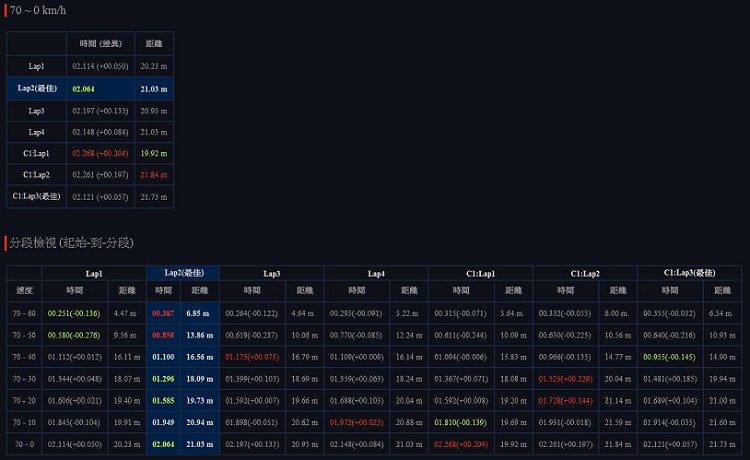
Task: Click the green 00.251(-00.136) time cell
Action: point(74,313)
